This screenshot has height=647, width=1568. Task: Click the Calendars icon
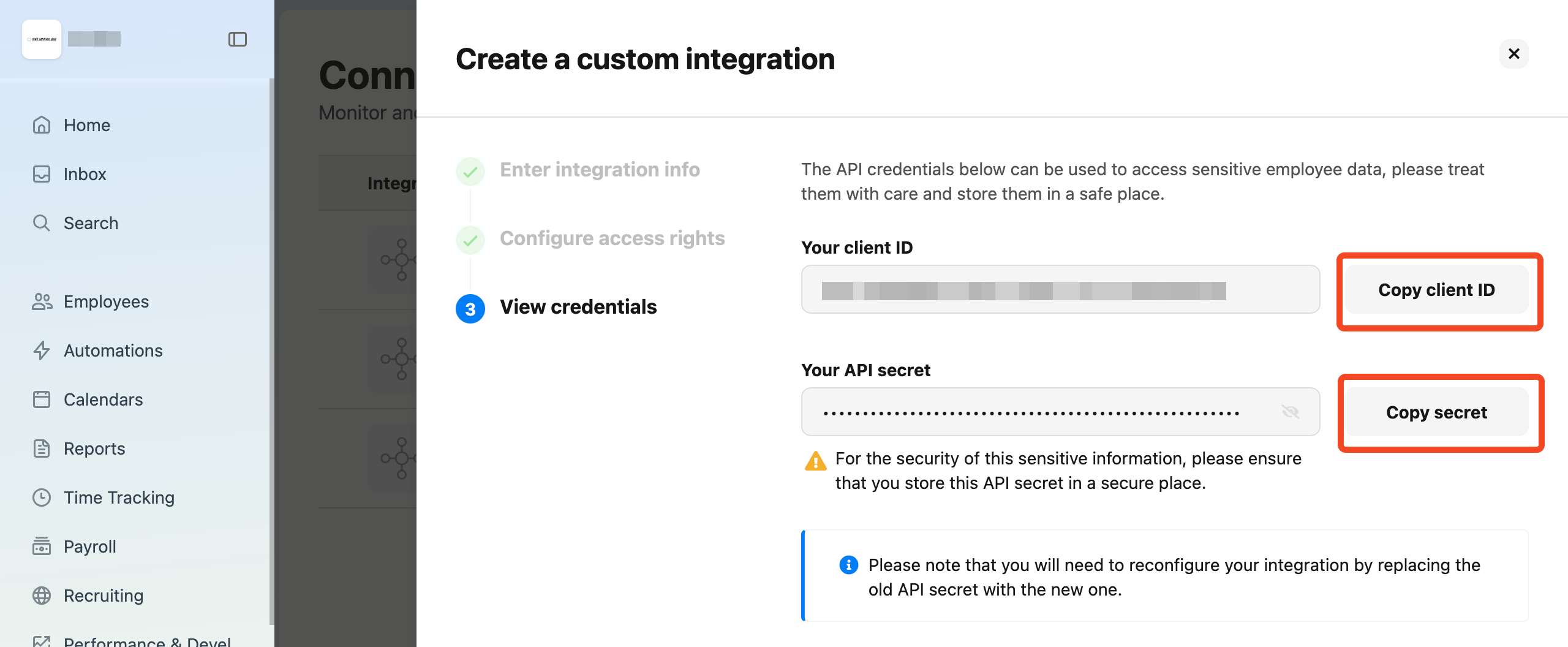pos(42,399)
